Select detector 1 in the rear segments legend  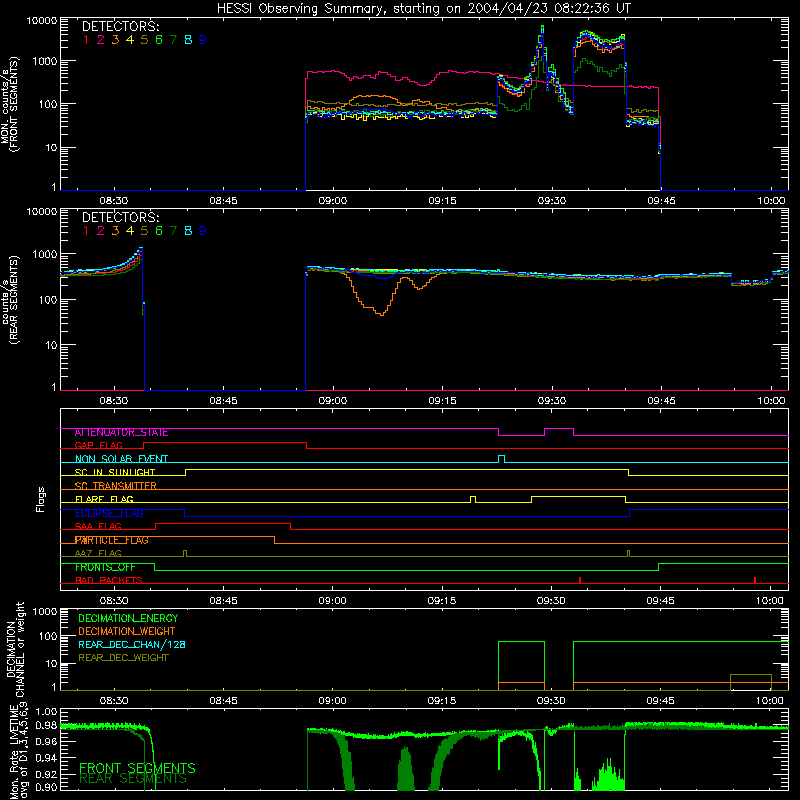[86, 231]
